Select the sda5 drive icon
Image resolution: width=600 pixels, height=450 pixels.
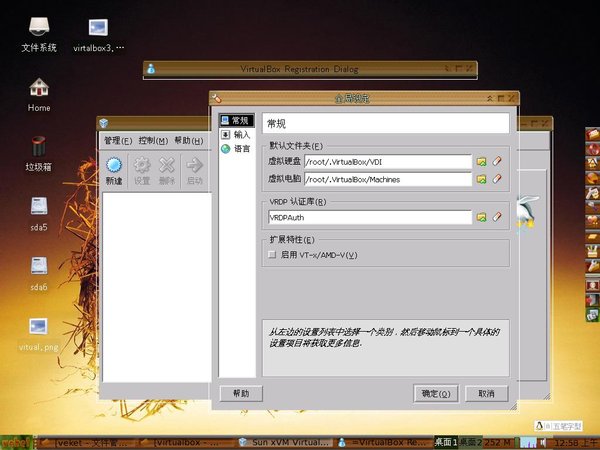pos(39,214)
